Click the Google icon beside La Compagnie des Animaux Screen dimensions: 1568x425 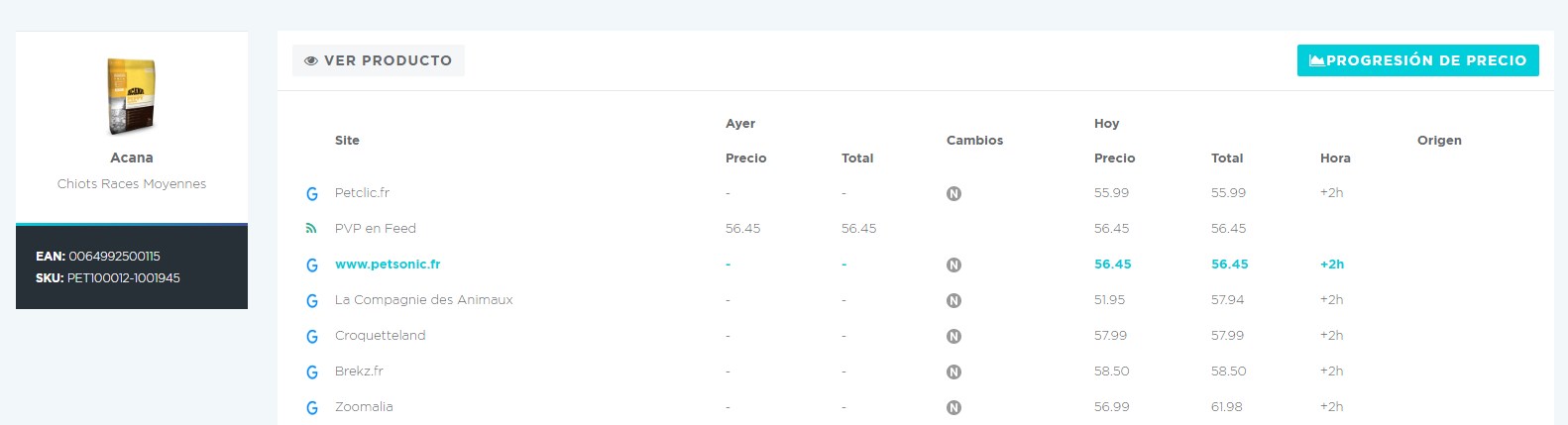point(312,301)
